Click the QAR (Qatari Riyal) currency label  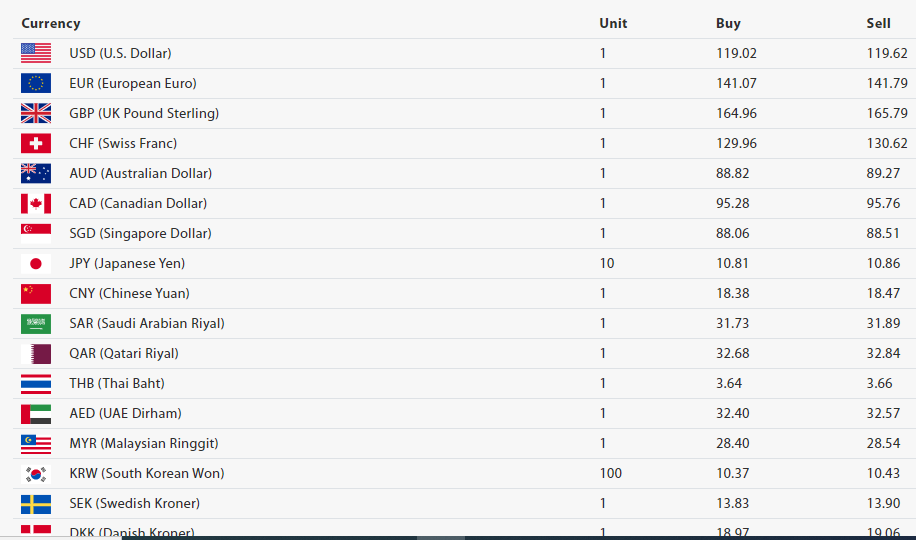(124, 353)
